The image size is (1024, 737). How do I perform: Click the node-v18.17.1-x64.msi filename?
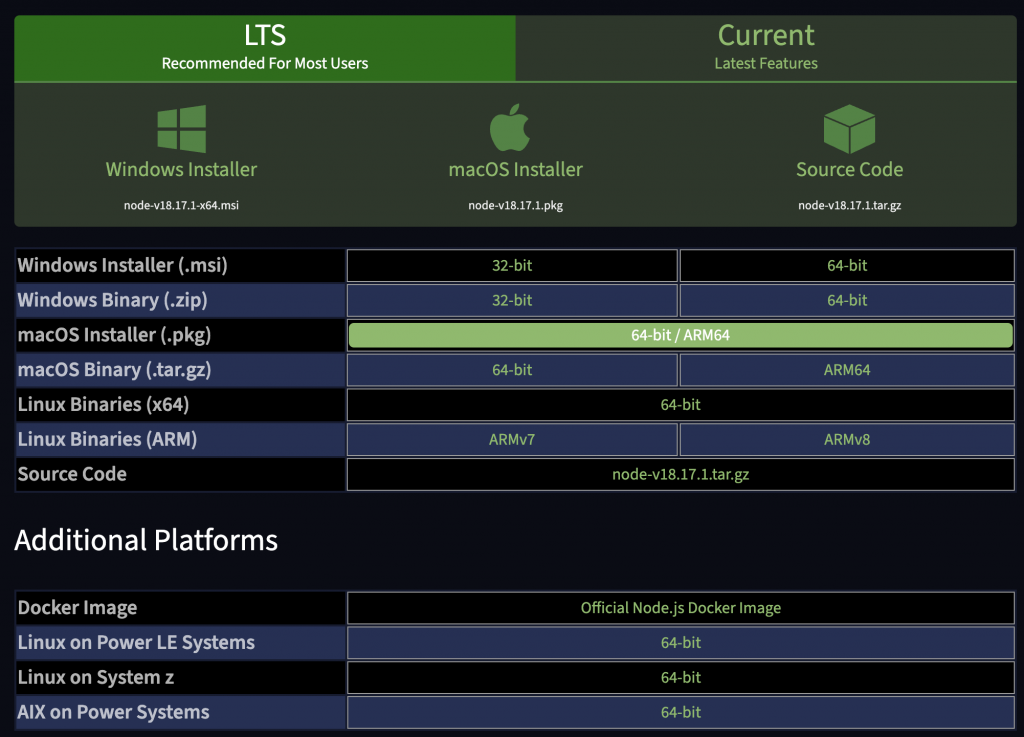tap(182, 205)
